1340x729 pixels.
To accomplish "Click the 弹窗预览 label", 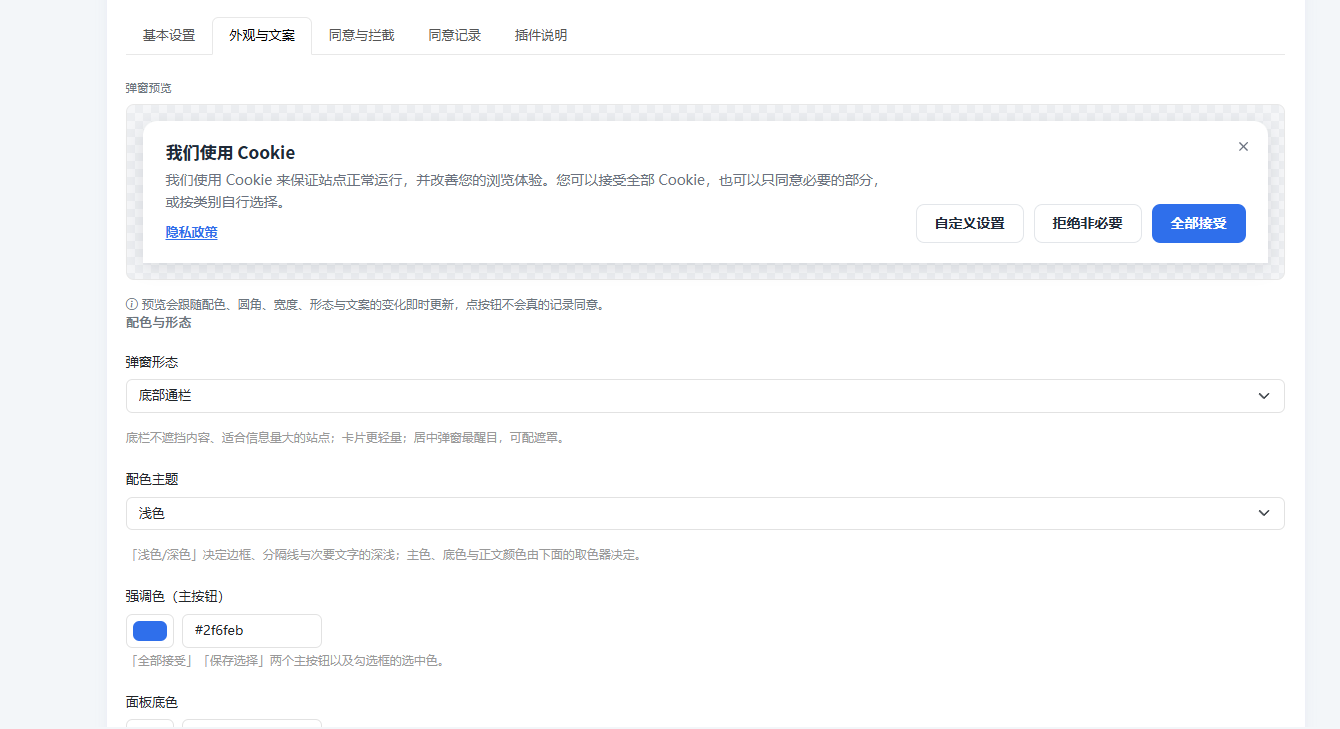I will tap(148, 88).
